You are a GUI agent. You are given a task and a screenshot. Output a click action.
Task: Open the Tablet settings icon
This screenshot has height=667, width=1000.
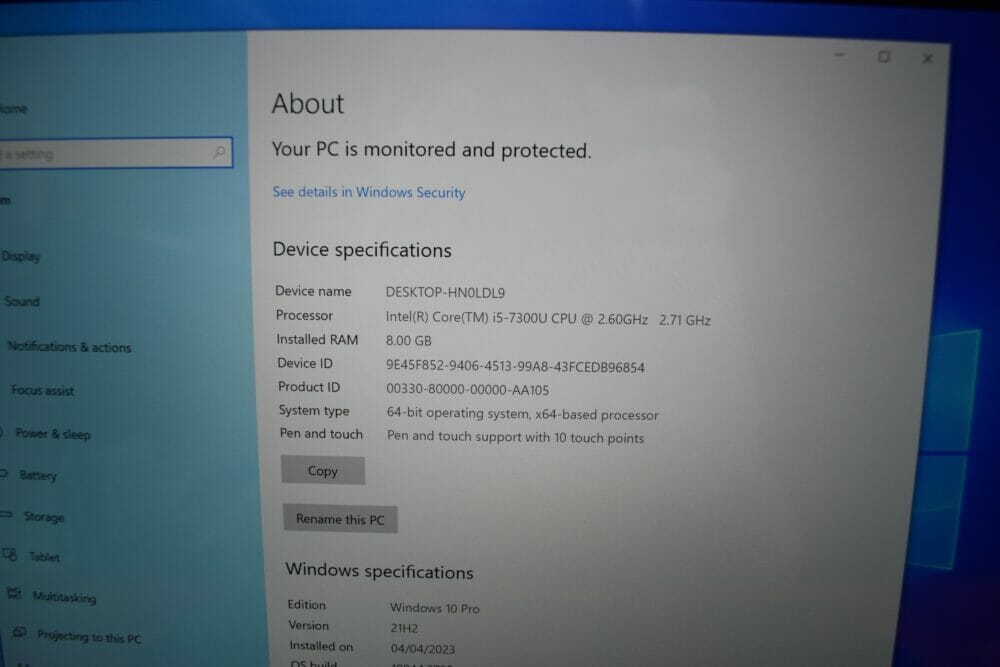click(x=10, y=555)
